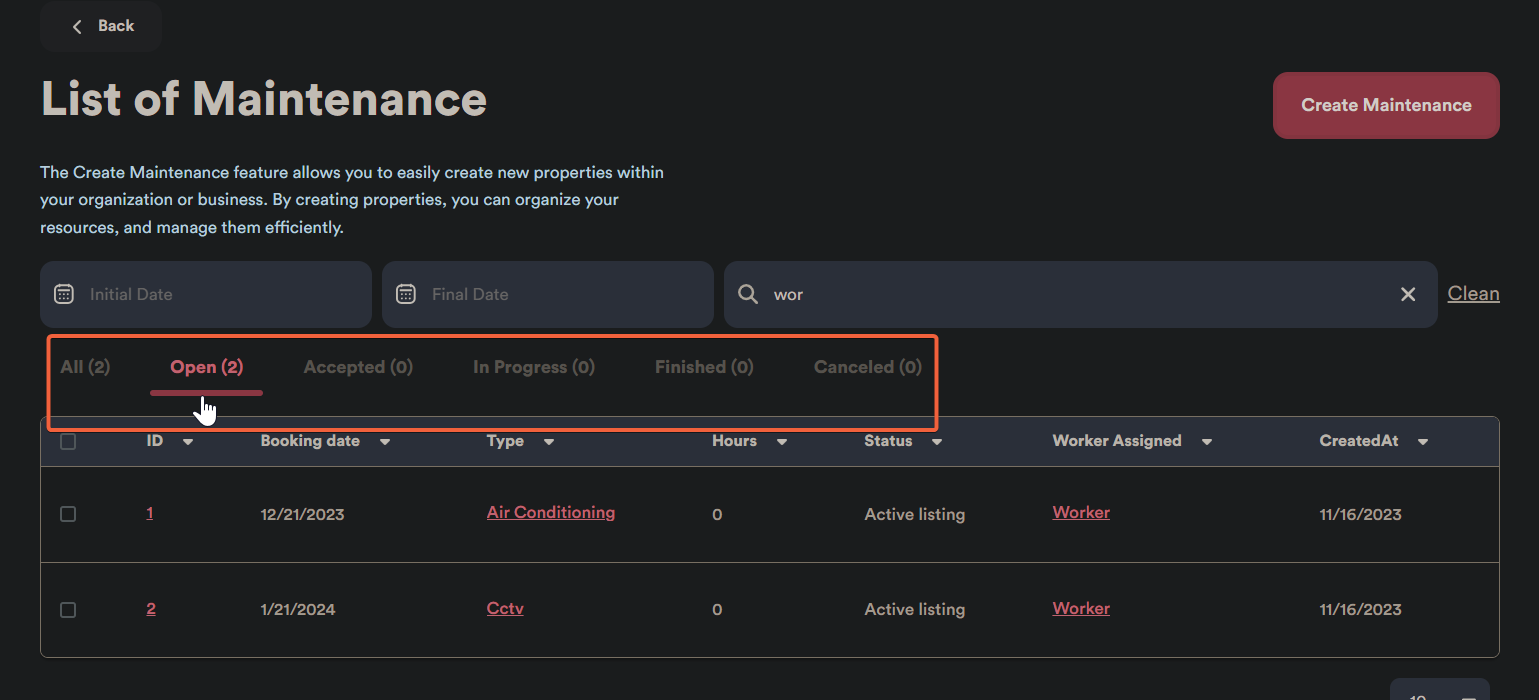Click the calendar icon in Initial Date
The image size is (1539, 700).
64,294
